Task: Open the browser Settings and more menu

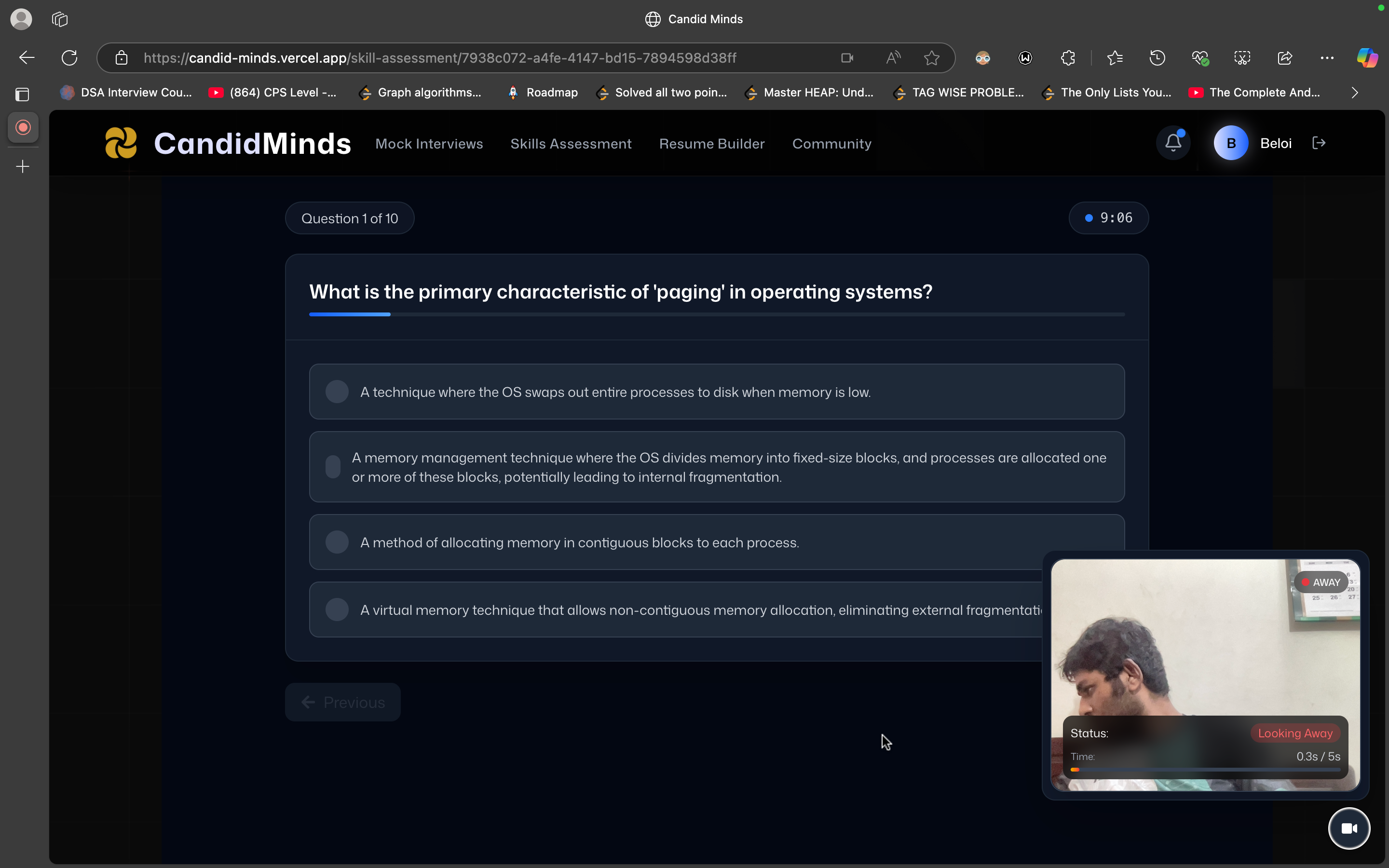Action: tap(1326, 58)
